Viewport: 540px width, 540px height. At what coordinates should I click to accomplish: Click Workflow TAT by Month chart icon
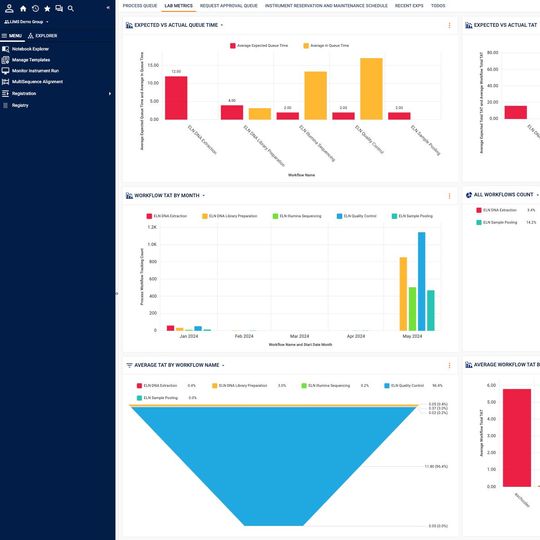click(129, 196)
